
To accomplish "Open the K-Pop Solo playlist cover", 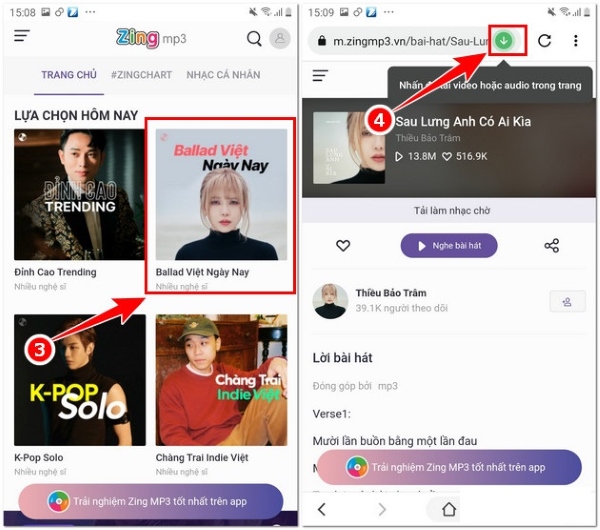I will tap(80, 380).
